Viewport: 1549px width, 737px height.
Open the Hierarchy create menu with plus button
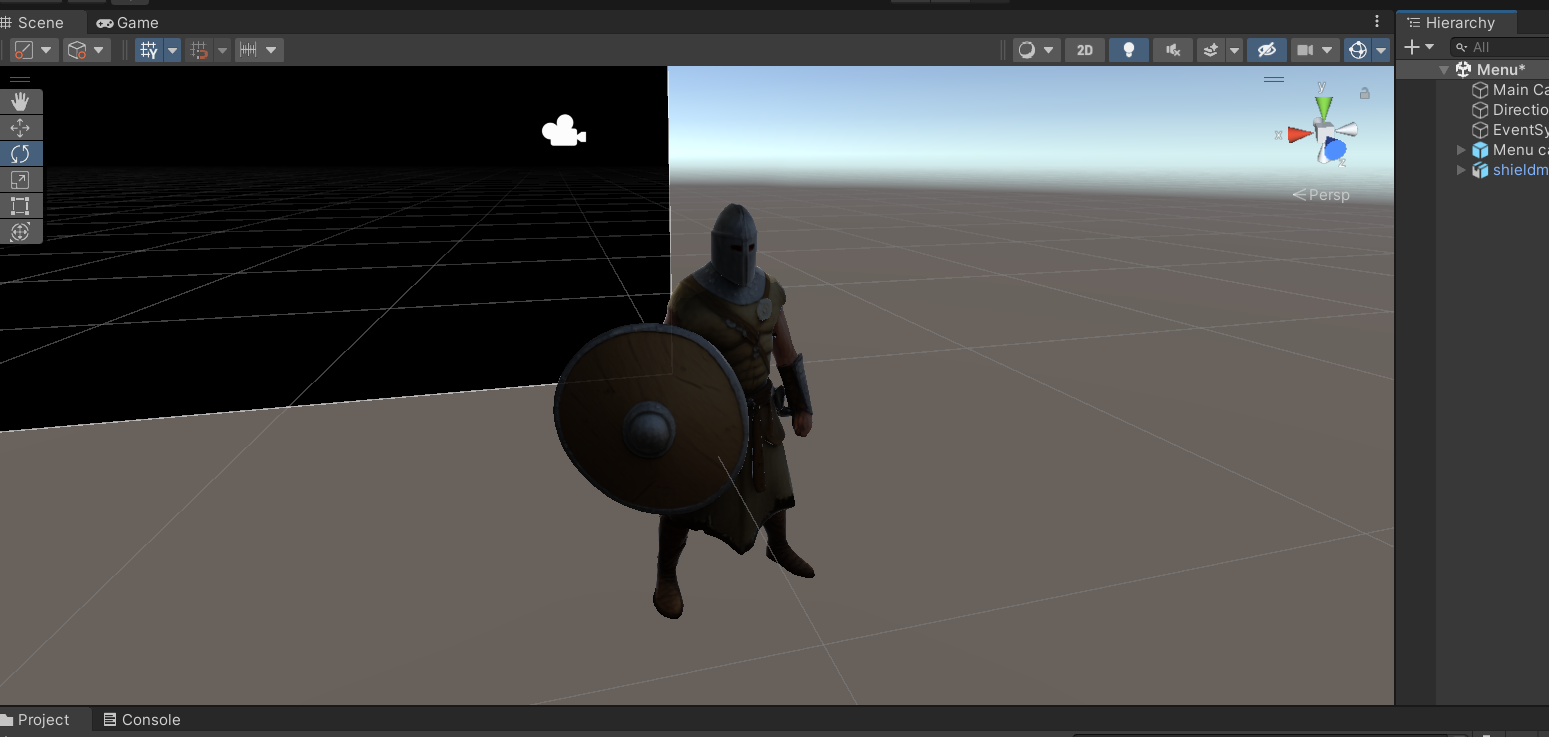tap(1414, 46)
